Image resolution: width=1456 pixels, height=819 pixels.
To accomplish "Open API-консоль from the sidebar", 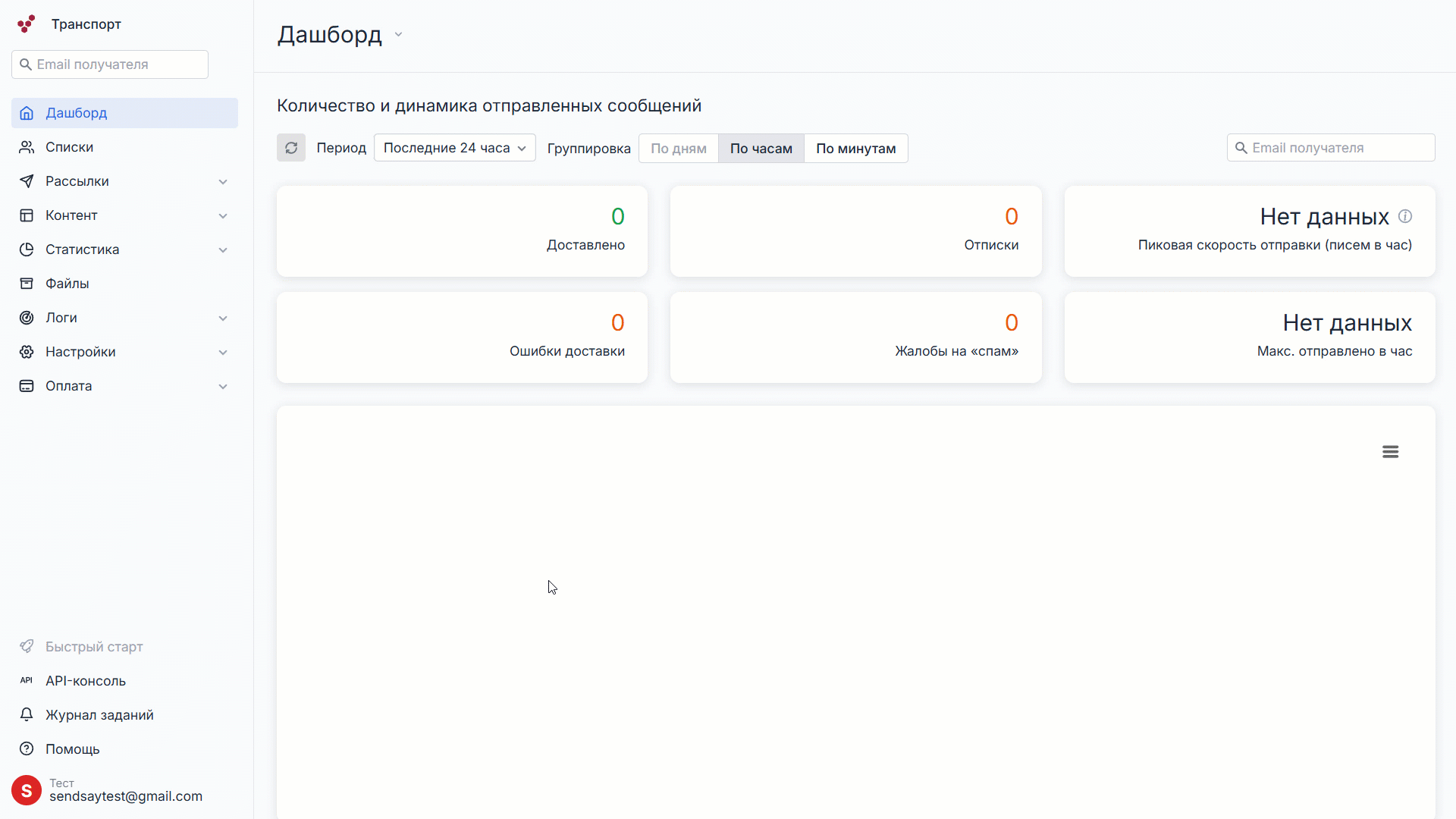I will 86,681.
